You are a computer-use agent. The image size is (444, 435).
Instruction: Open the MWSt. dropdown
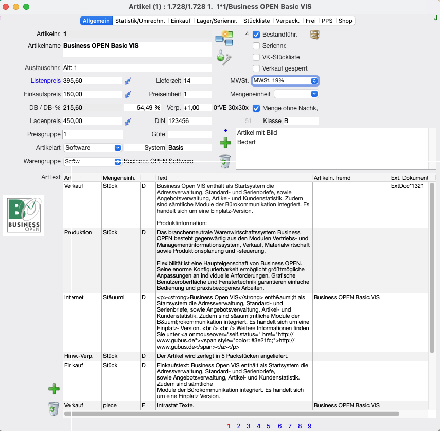coord(285,81)
